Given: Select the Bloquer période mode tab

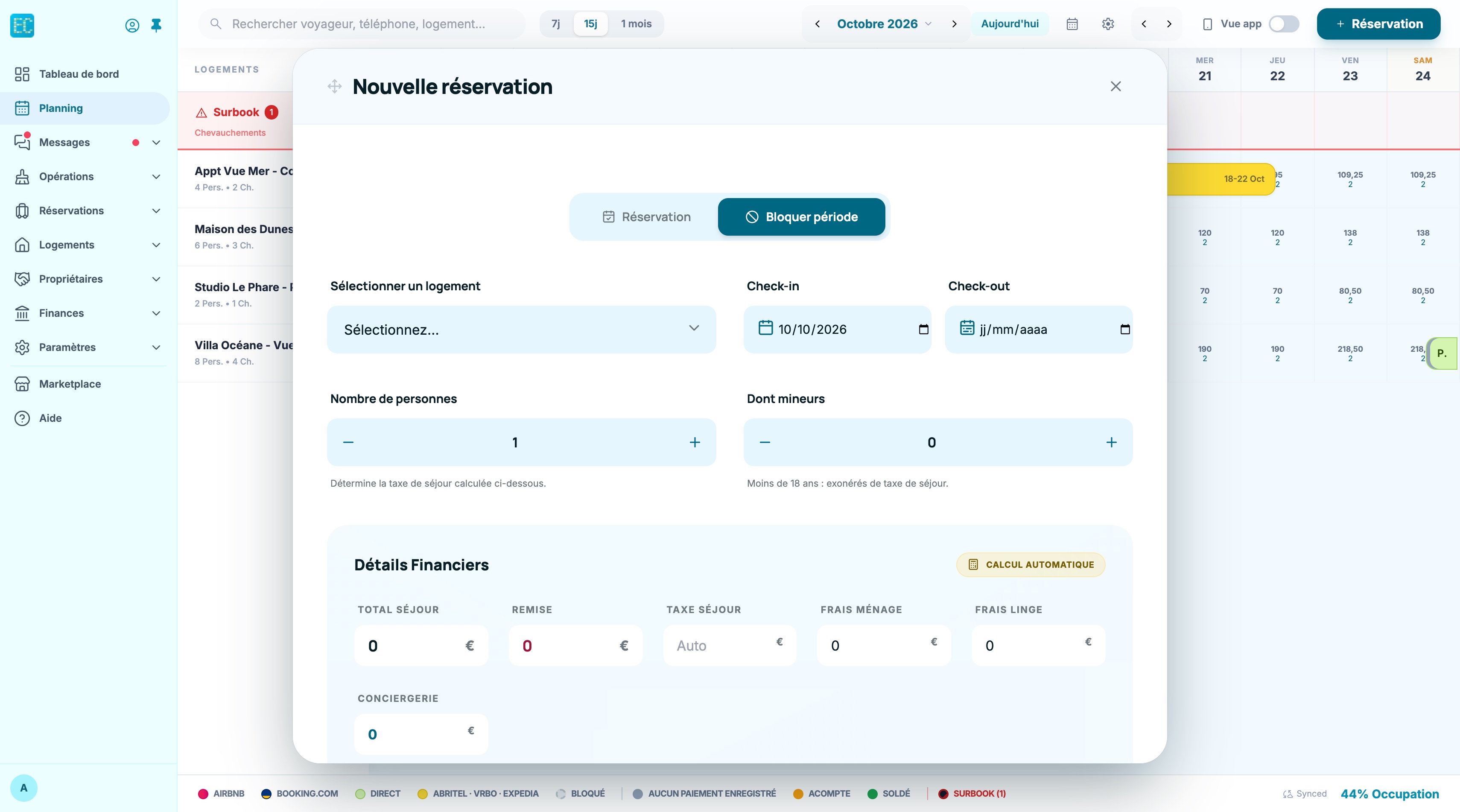Looking at the screenshot, I should pyautogui.click(x=801, y=217).
